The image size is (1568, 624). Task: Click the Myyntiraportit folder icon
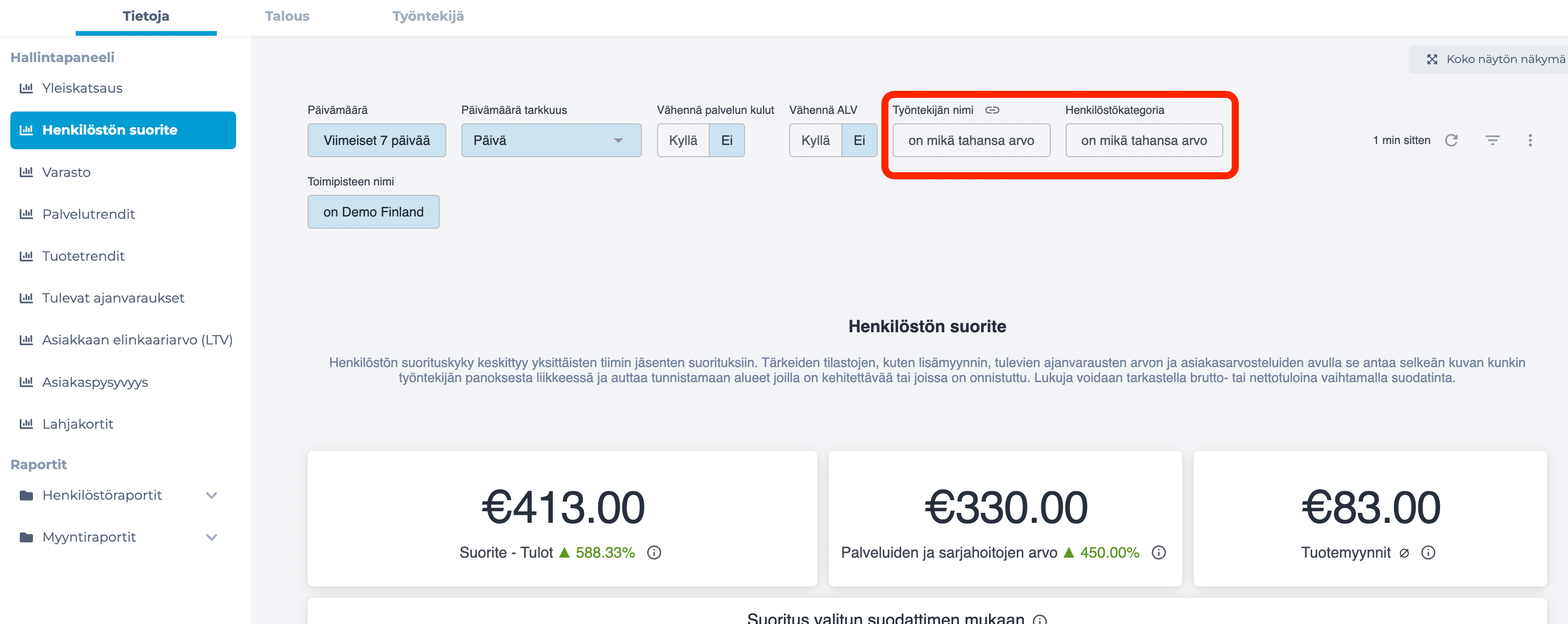pos(26,537)
